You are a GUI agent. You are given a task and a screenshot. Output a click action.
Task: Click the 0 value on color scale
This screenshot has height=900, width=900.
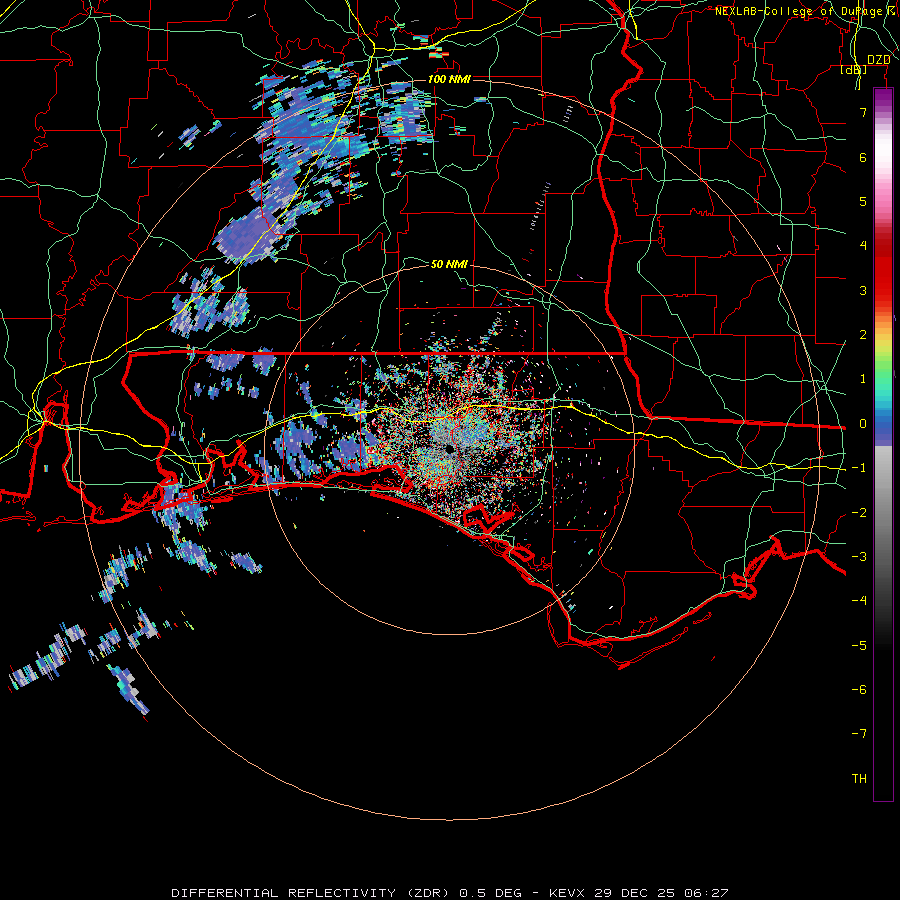tap(863, 424)
